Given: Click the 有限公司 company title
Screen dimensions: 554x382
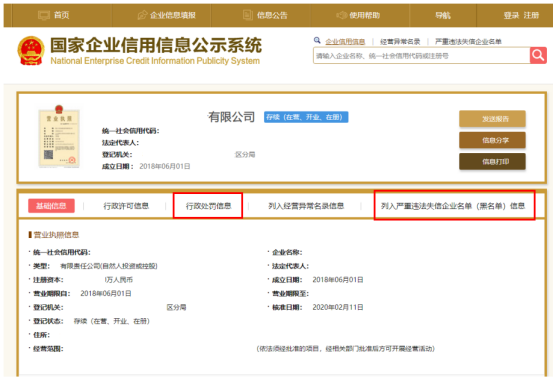Looking at the screenshot, I should point(231,117).
